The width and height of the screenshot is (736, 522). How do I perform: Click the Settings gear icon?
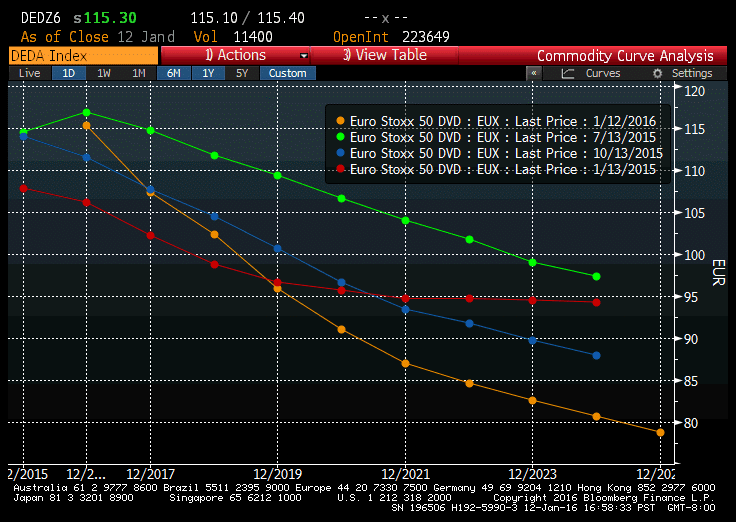pos(658,73)
